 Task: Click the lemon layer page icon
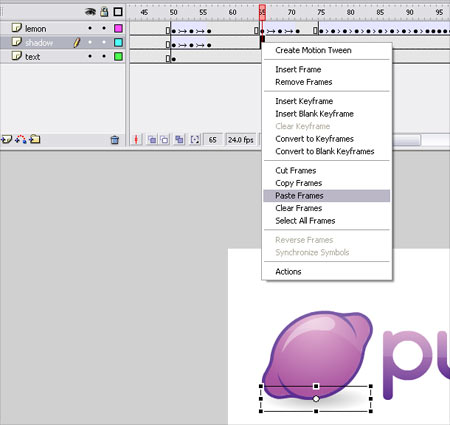click(17, 28)
